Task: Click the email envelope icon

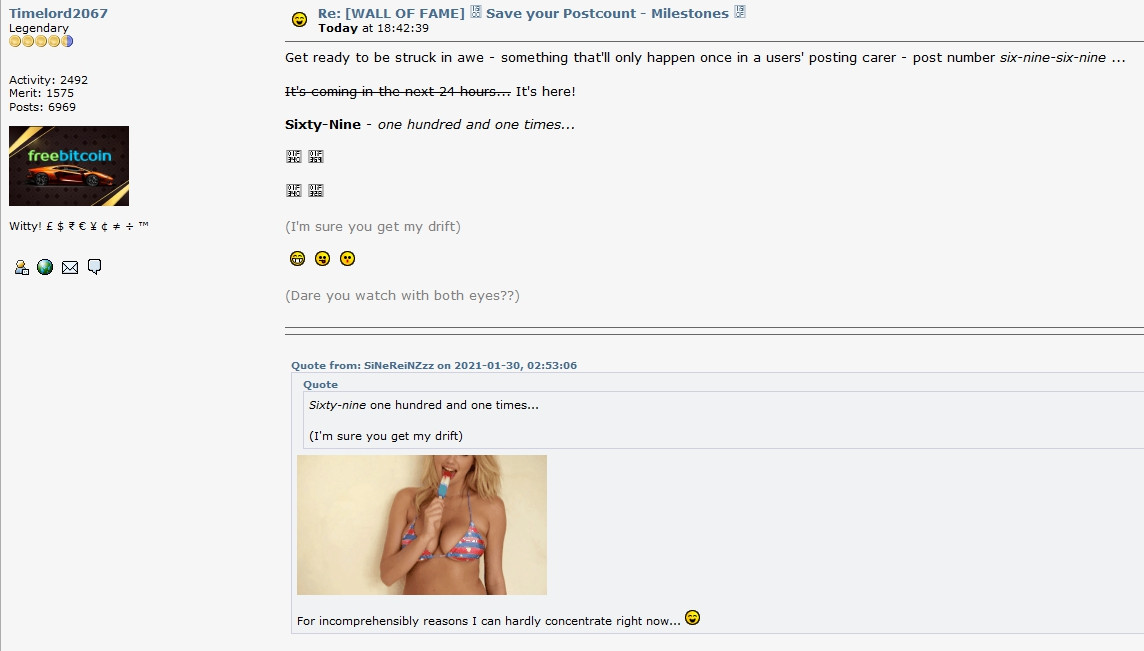Action: click(x=70, y=268)
